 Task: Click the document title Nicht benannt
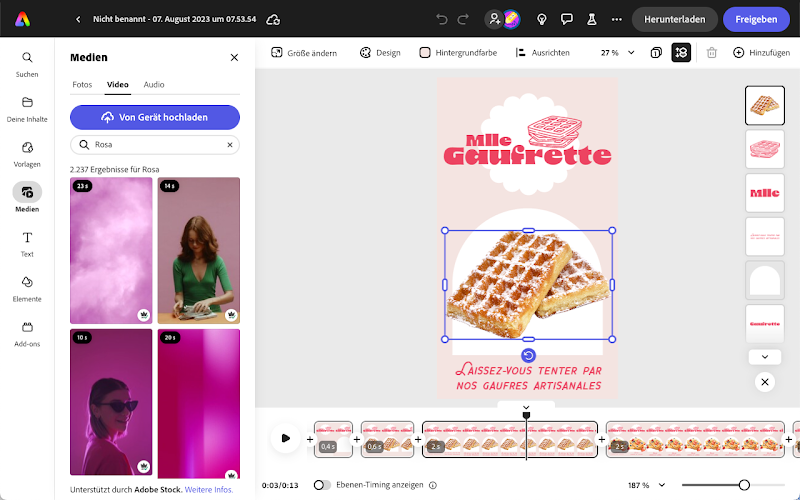point(174,19)
